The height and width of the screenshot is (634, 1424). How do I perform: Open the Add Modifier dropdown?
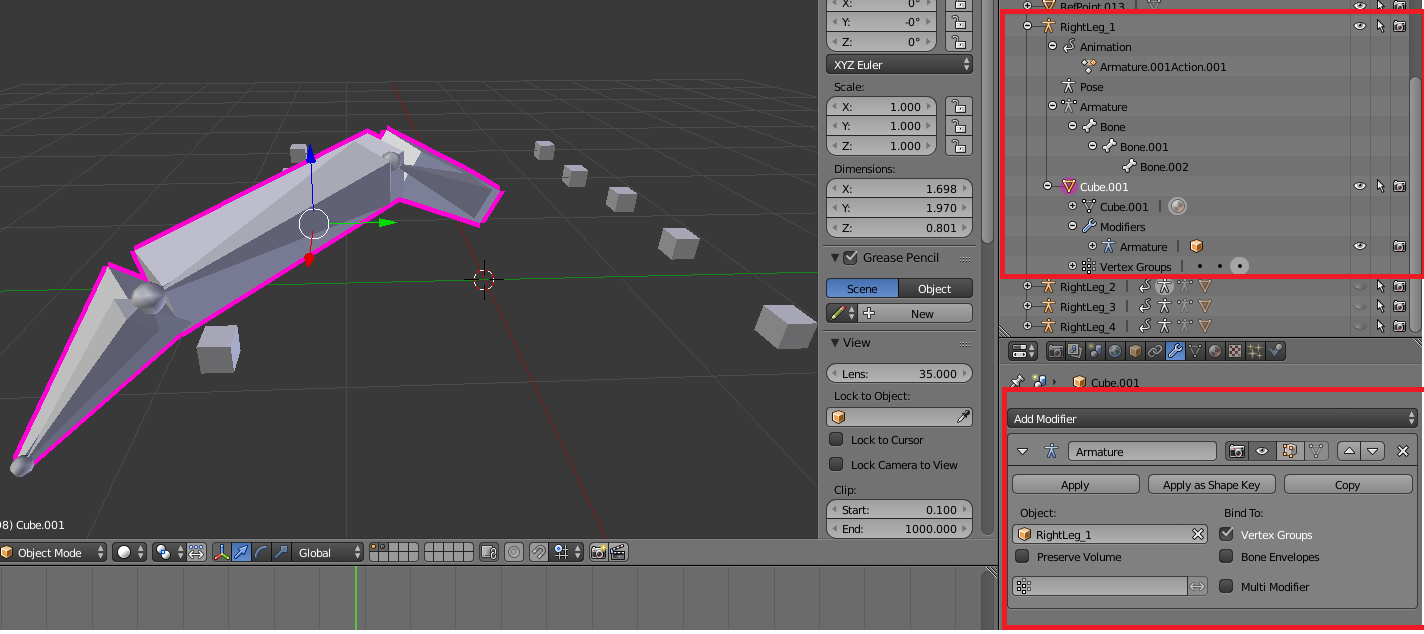tap(1210, 418)
